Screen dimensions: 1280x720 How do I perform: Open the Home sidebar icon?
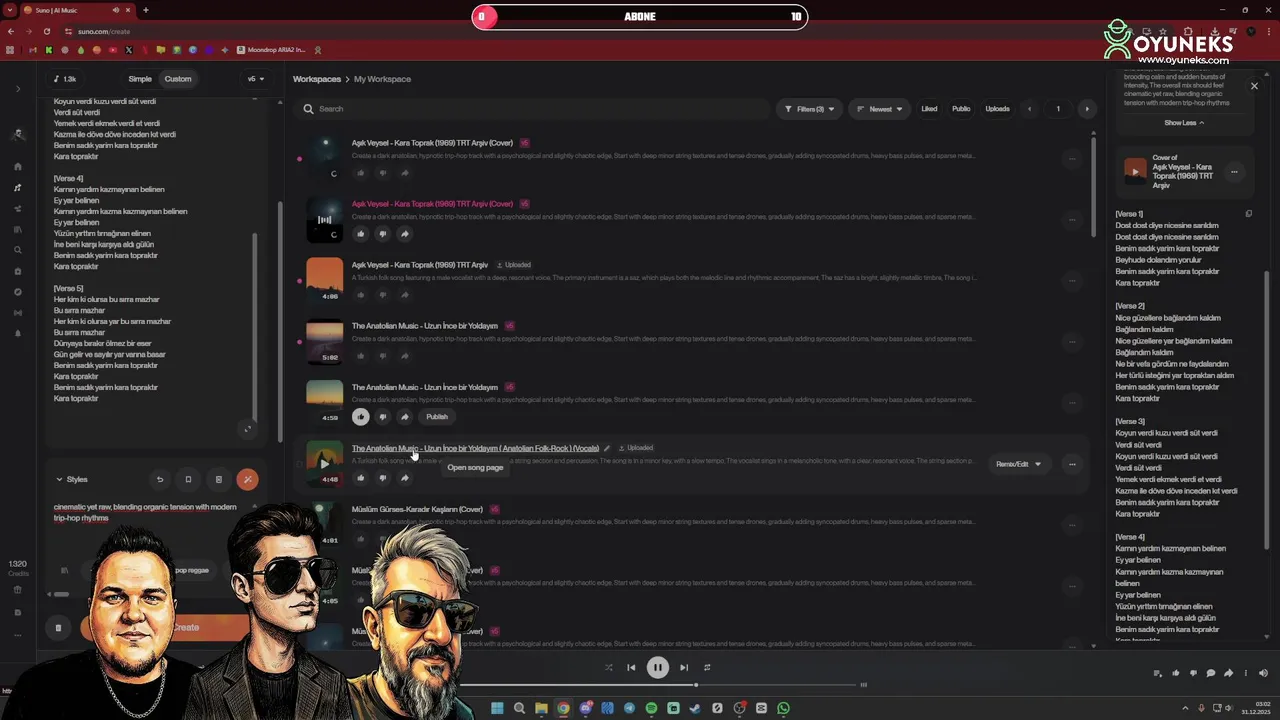(18, 167)
